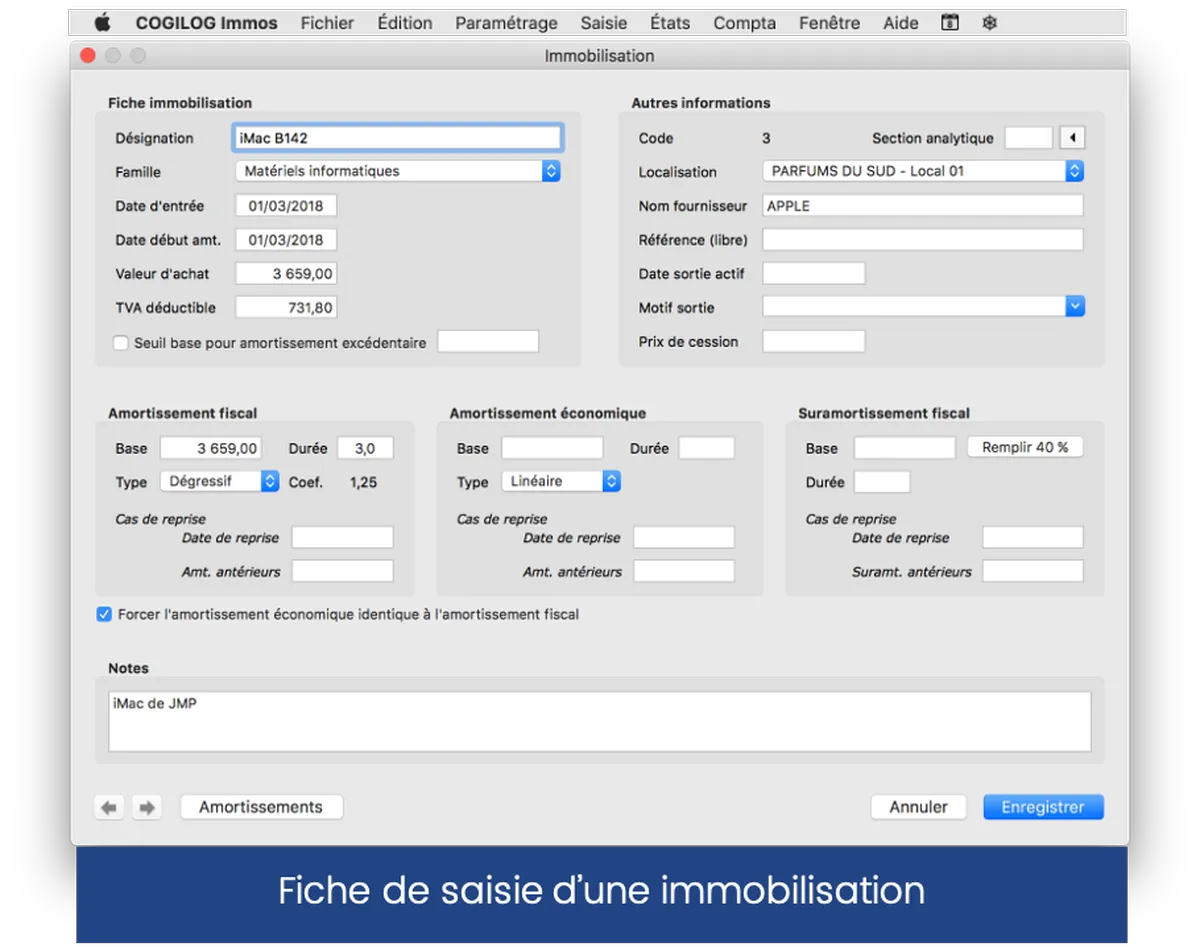
Task: Click the Remplir 40 % button
Action: point(1024,447)
